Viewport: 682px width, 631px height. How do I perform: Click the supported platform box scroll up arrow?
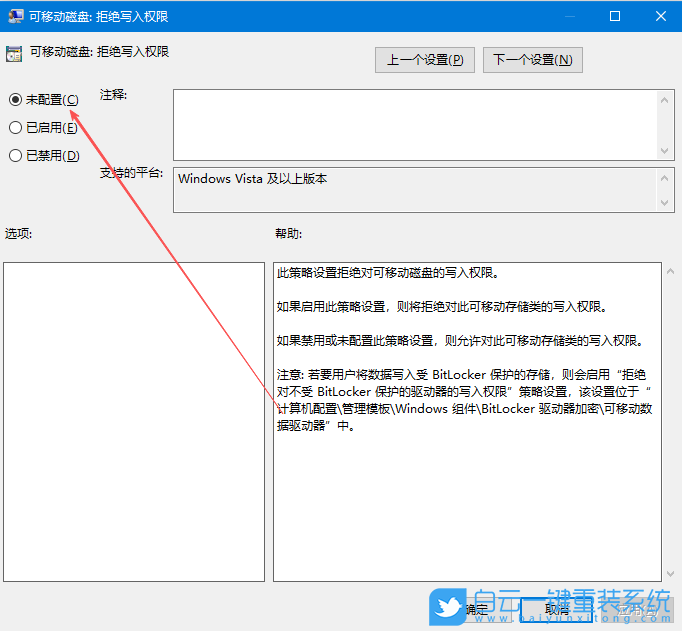pyautogui.click(x=664, y=177)
